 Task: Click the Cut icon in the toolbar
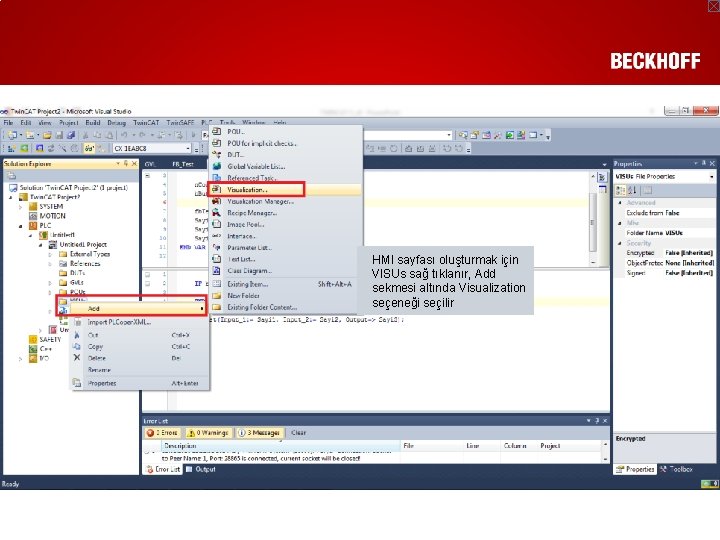(x=85, y=135)
